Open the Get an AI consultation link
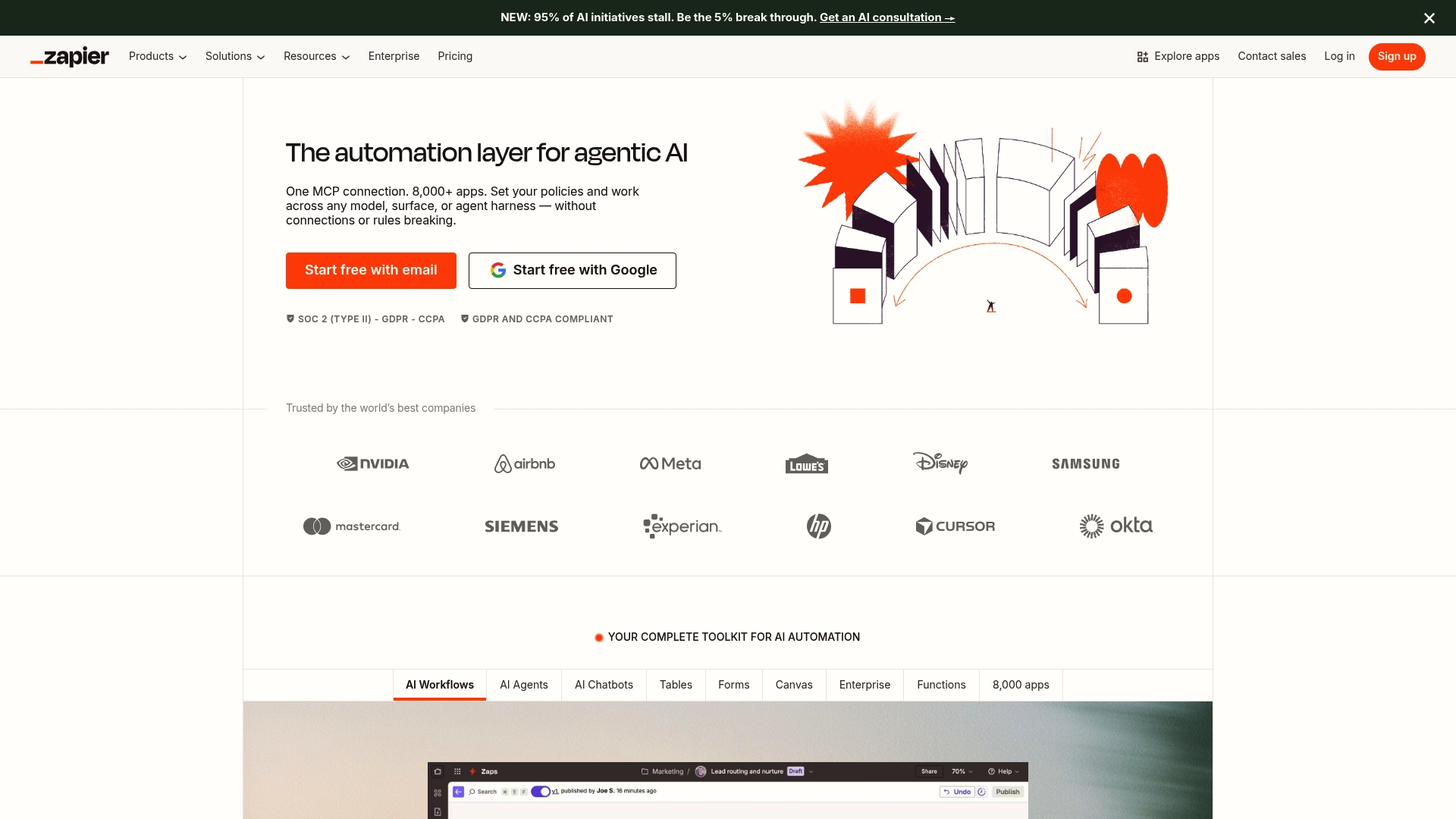1456x819 pixels. 886,17
